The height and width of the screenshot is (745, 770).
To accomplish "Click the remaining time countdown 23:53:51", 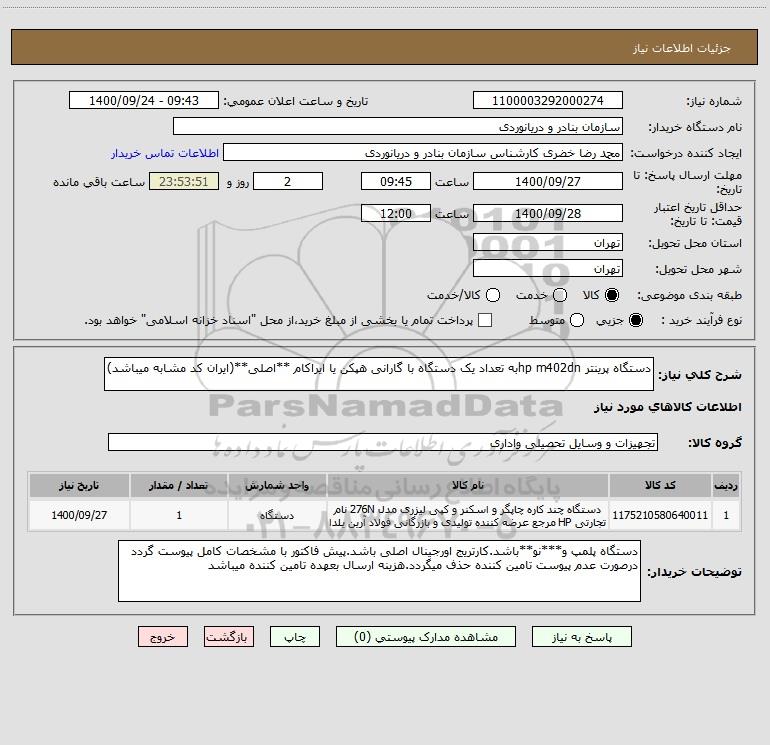I will click(184, 181).
